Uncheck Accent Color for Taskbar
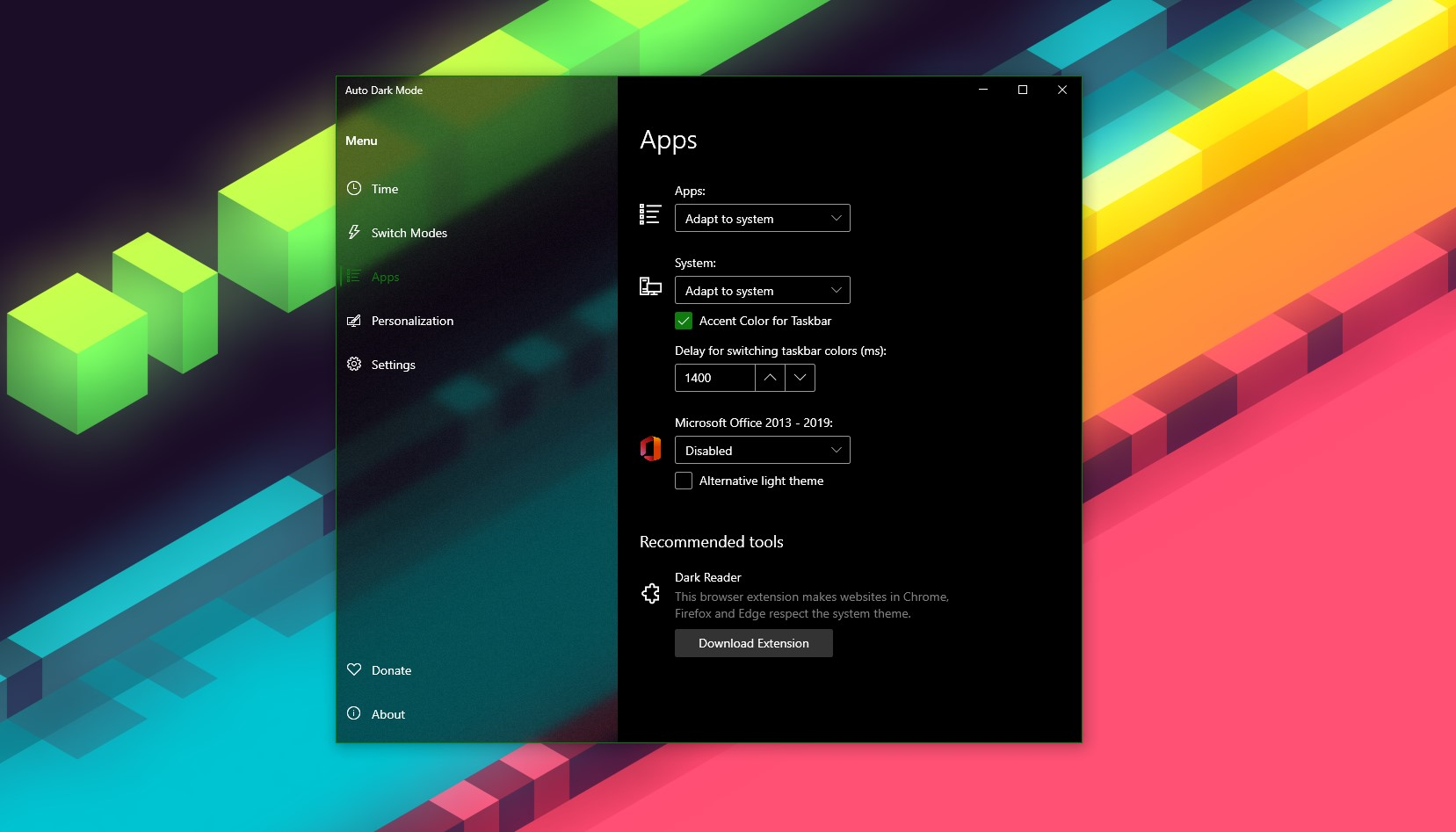Image resolution: width=1456 pixels, height=832 pixels. click(x=684, y=321)
